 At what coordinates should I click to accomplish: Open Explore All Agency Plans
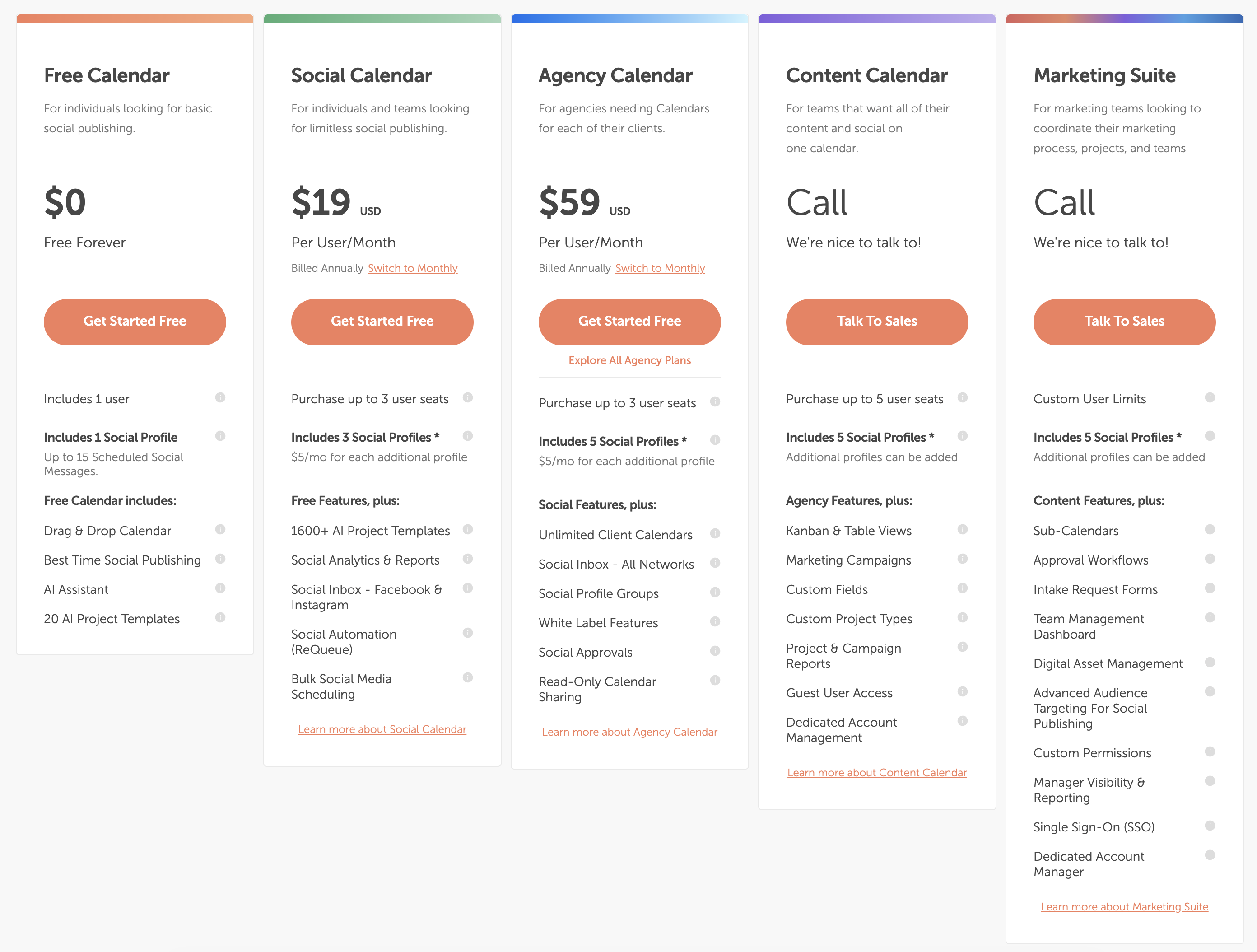[x=629, y=360]
